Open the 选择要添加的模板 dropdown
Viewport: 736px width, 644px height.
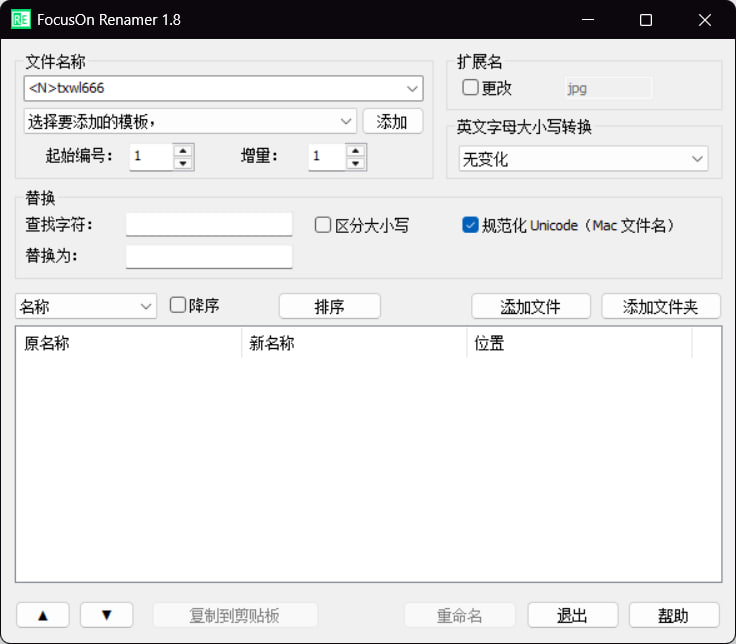[x=346, y=121]
